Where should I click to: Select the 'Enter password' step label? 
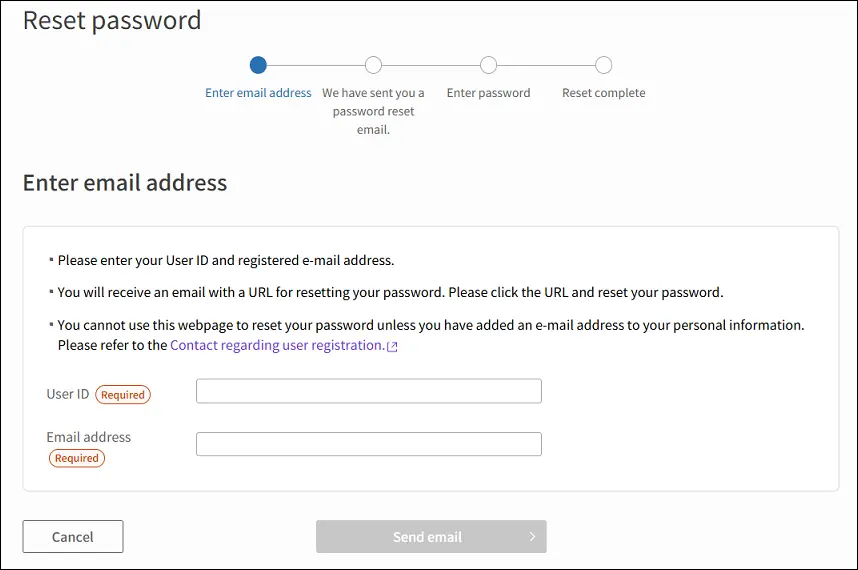[x=489, y=93]
